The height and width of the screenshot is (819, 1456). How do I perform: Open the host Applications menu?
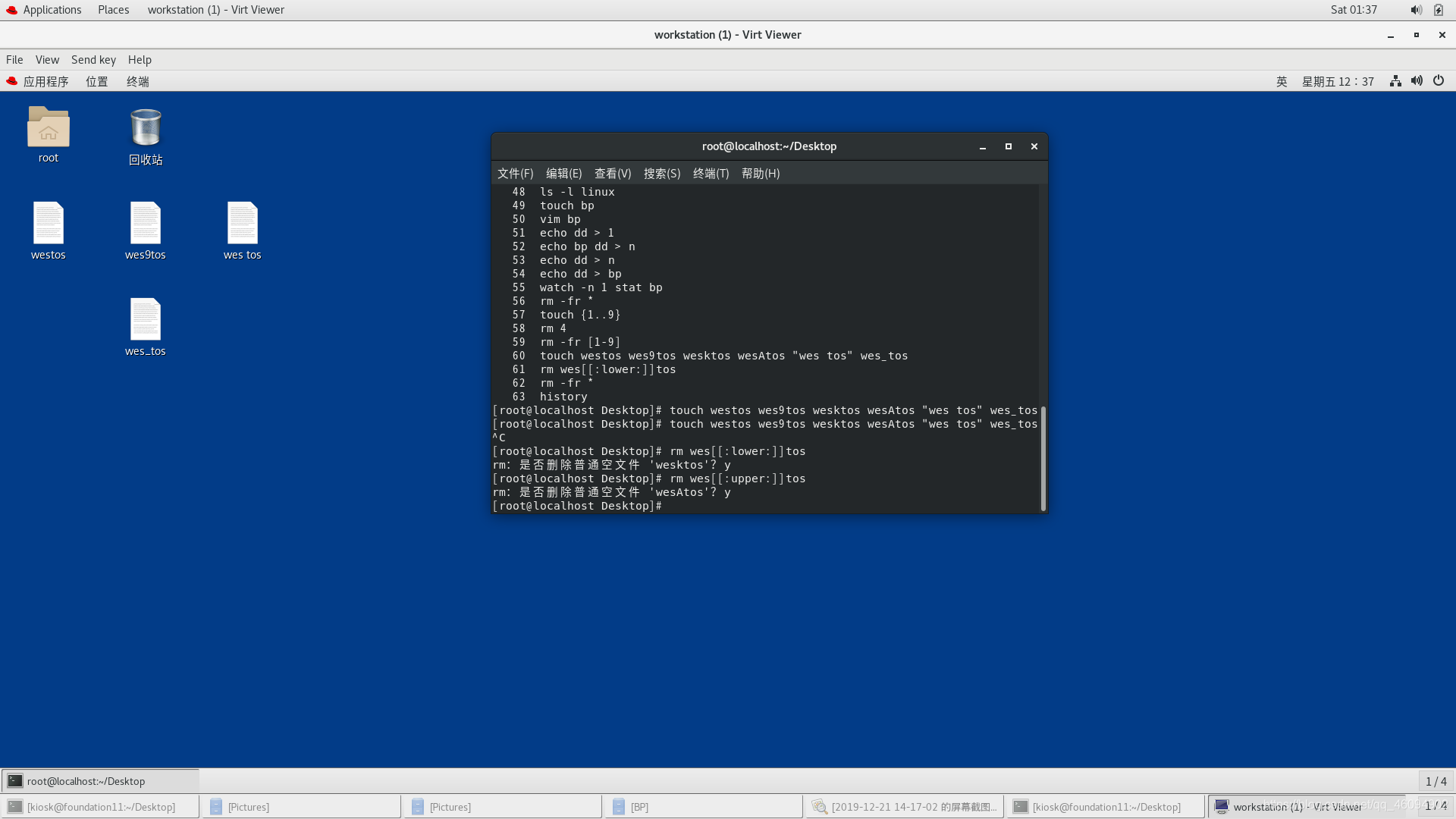[52, 10]
